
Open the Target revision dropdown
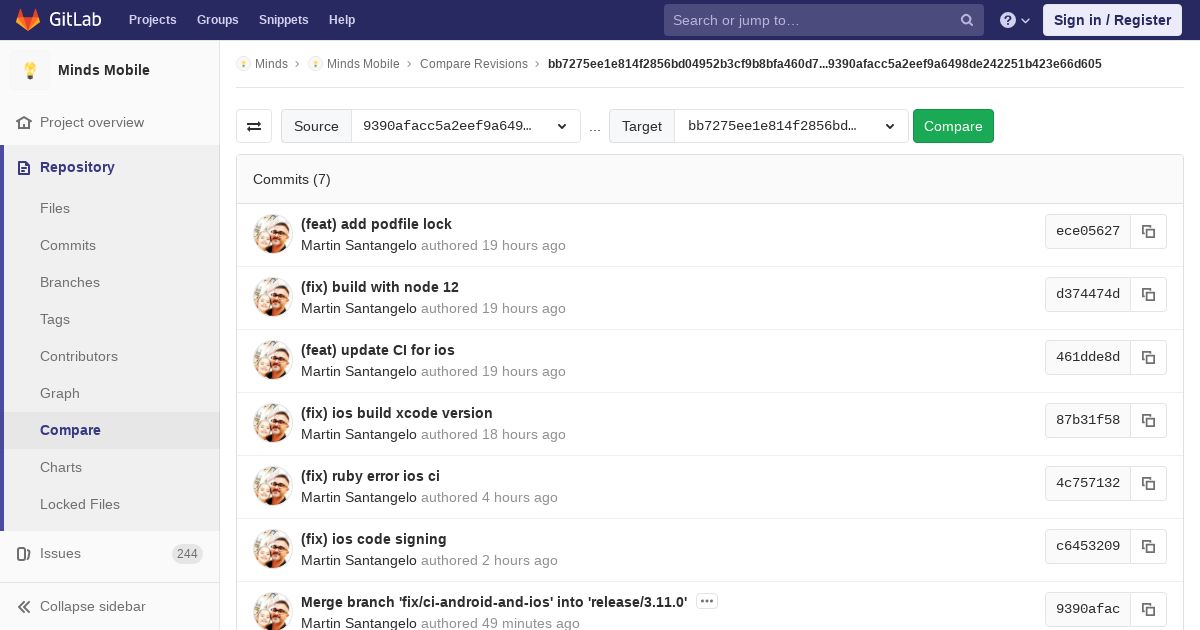[791, 126]
